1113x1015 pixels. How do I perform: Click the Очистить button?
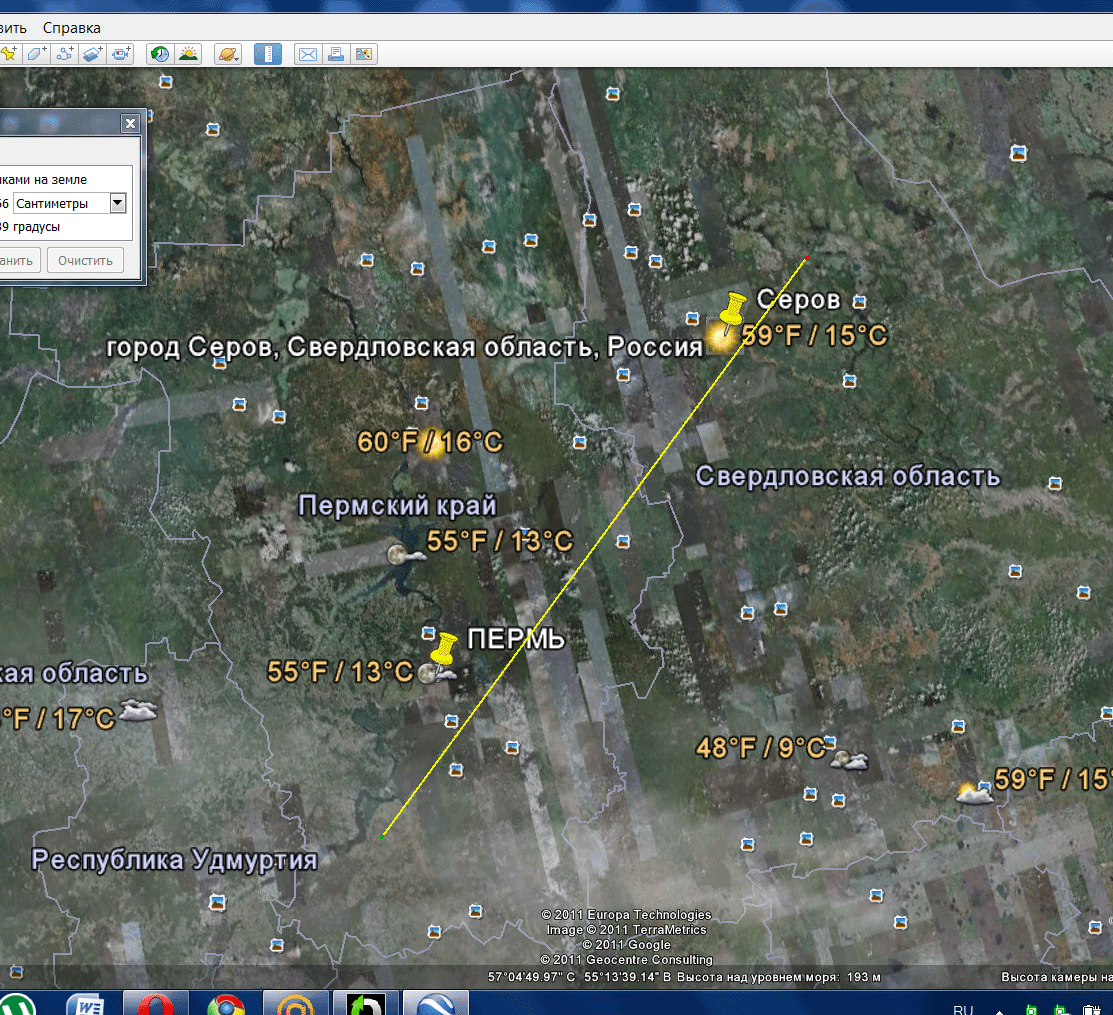pos(85,261)
